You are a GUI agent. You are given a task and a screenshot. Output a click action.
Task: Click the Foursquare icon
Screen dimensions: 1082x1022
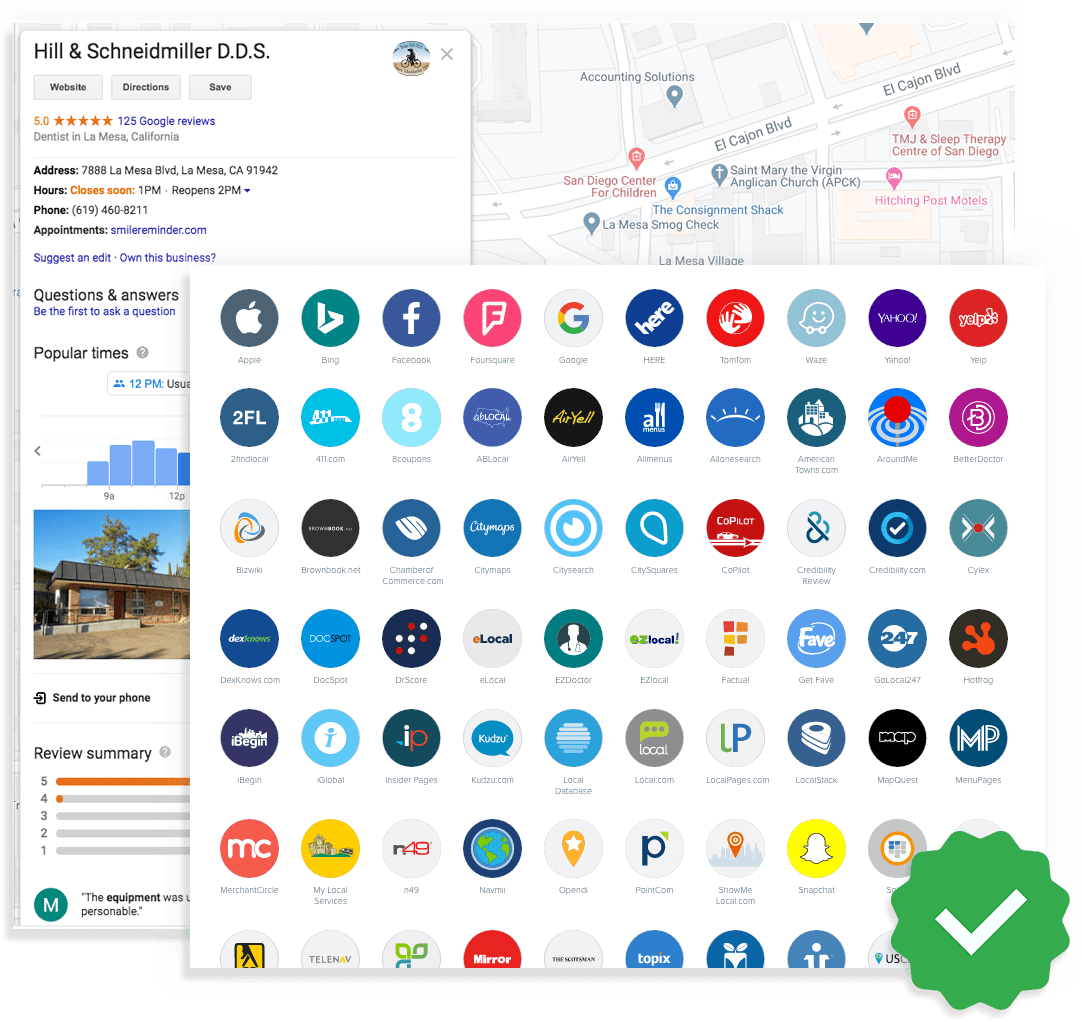(492, 318)
